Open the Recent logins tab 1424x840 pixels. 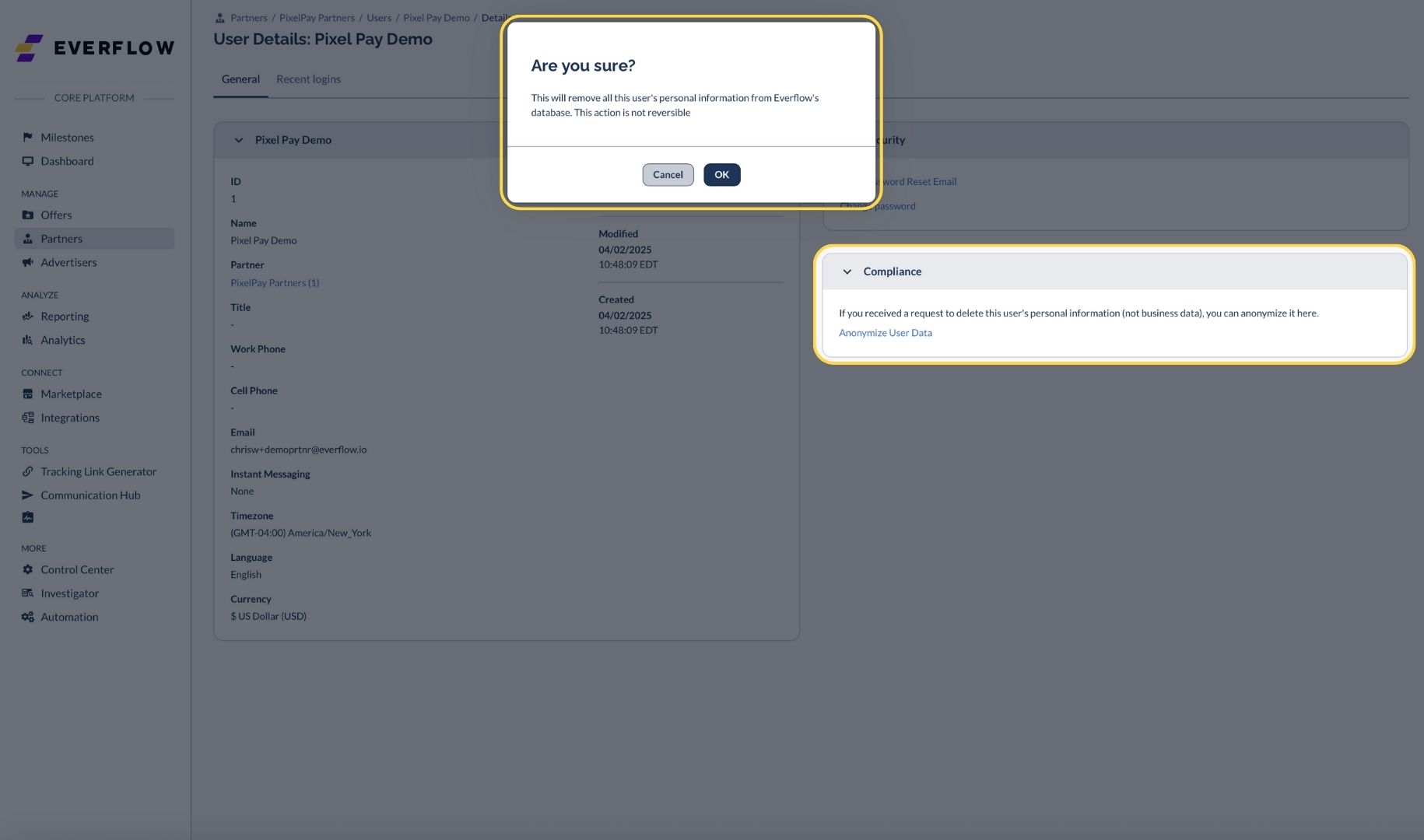[308, 79]
